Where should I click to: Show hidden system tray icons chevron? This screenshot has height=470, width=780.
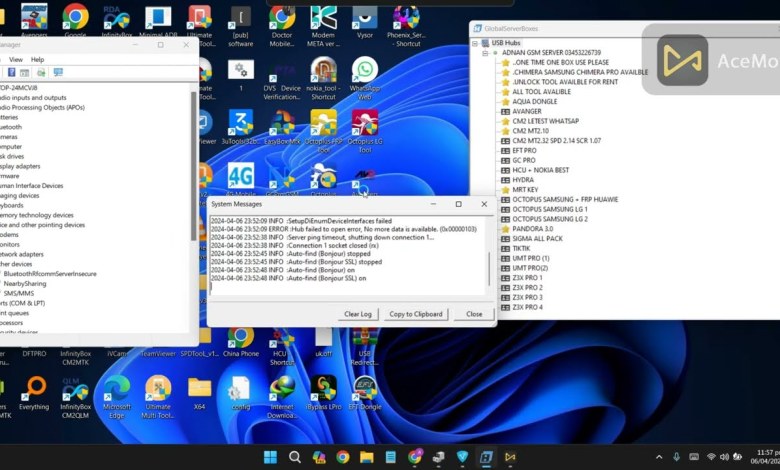tap(658, 457)
